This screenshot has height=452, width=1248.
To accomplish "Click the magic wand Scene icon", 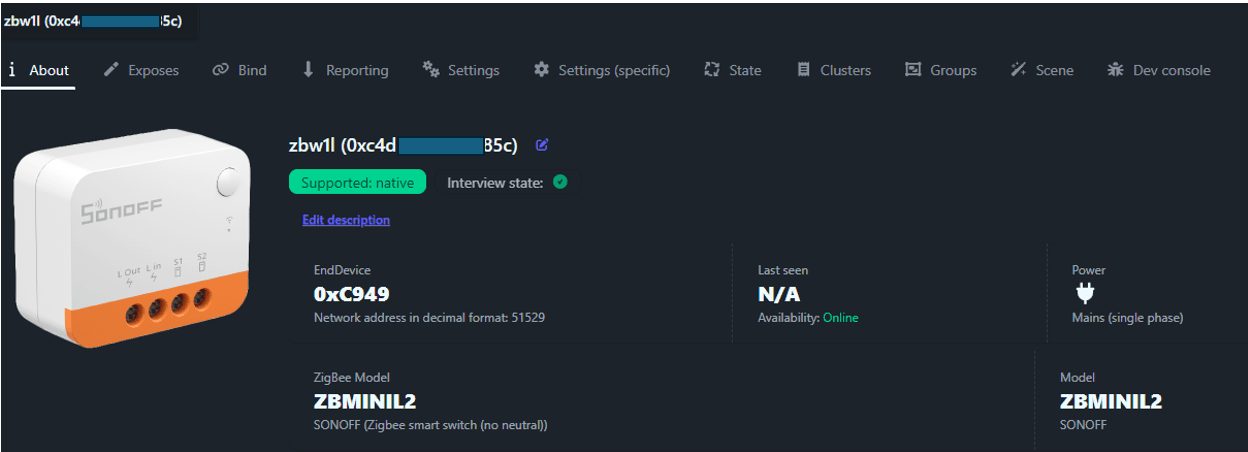I will click(x=1018, y=70).
